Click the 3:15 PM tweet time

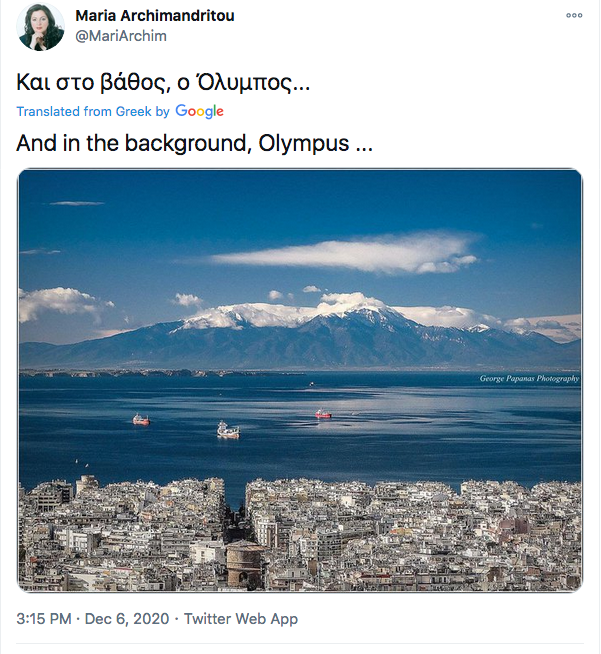coord(43,619)
